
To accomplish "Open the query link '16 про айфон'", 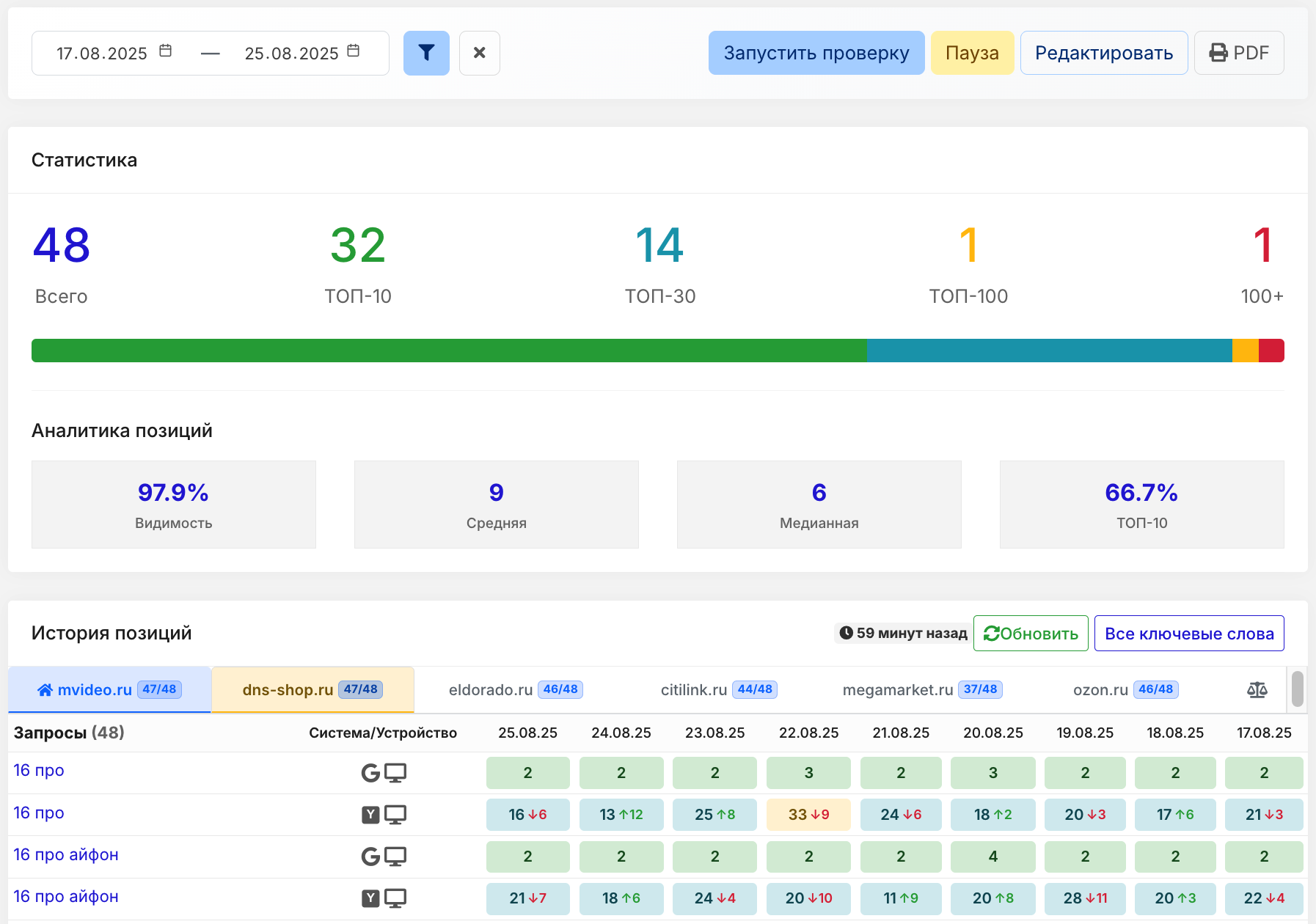I will click(x=66, y=854).
